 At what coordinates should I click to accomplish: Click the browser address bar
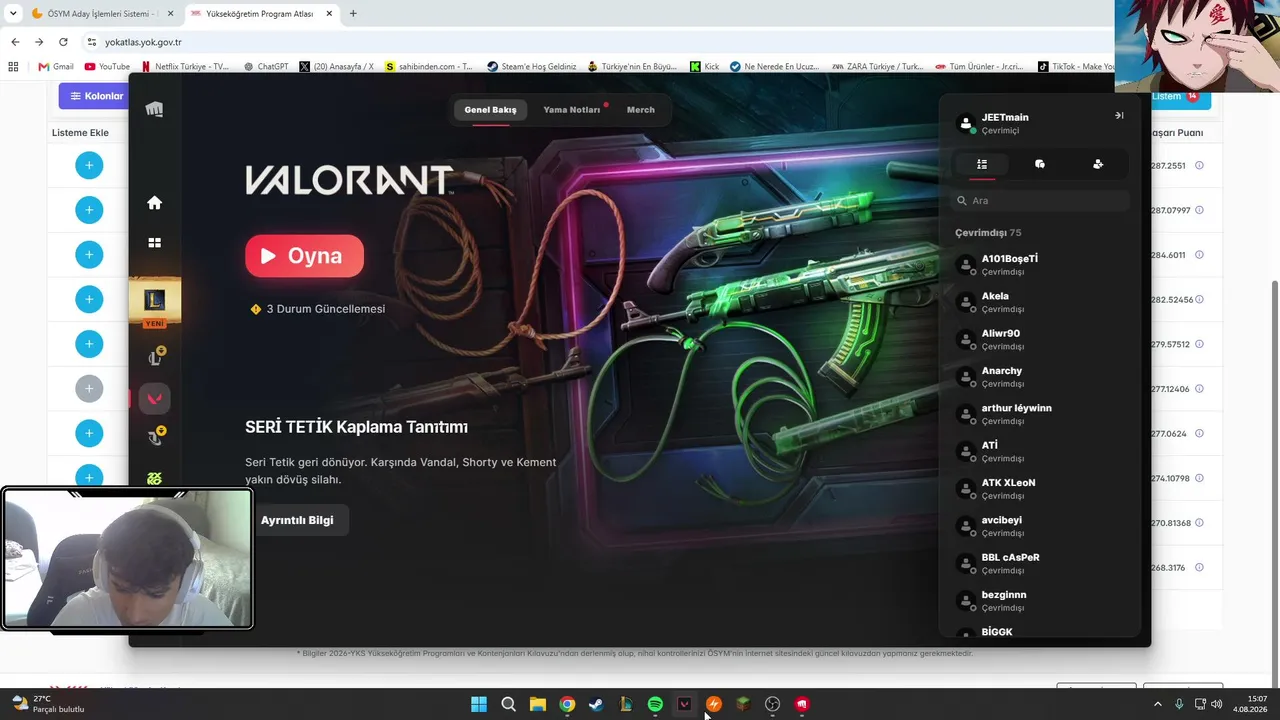600,42
